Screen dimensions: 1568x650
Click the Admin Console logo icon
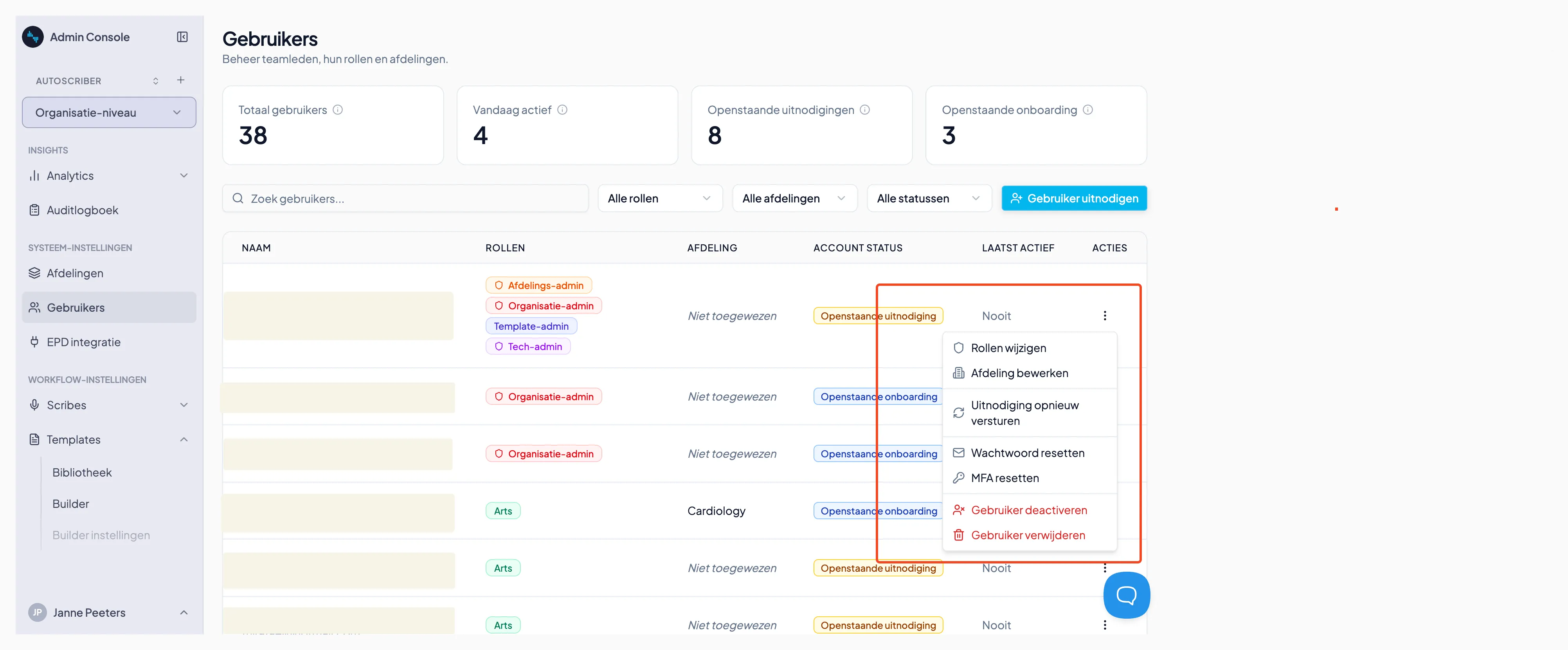[x=33, y=37]
